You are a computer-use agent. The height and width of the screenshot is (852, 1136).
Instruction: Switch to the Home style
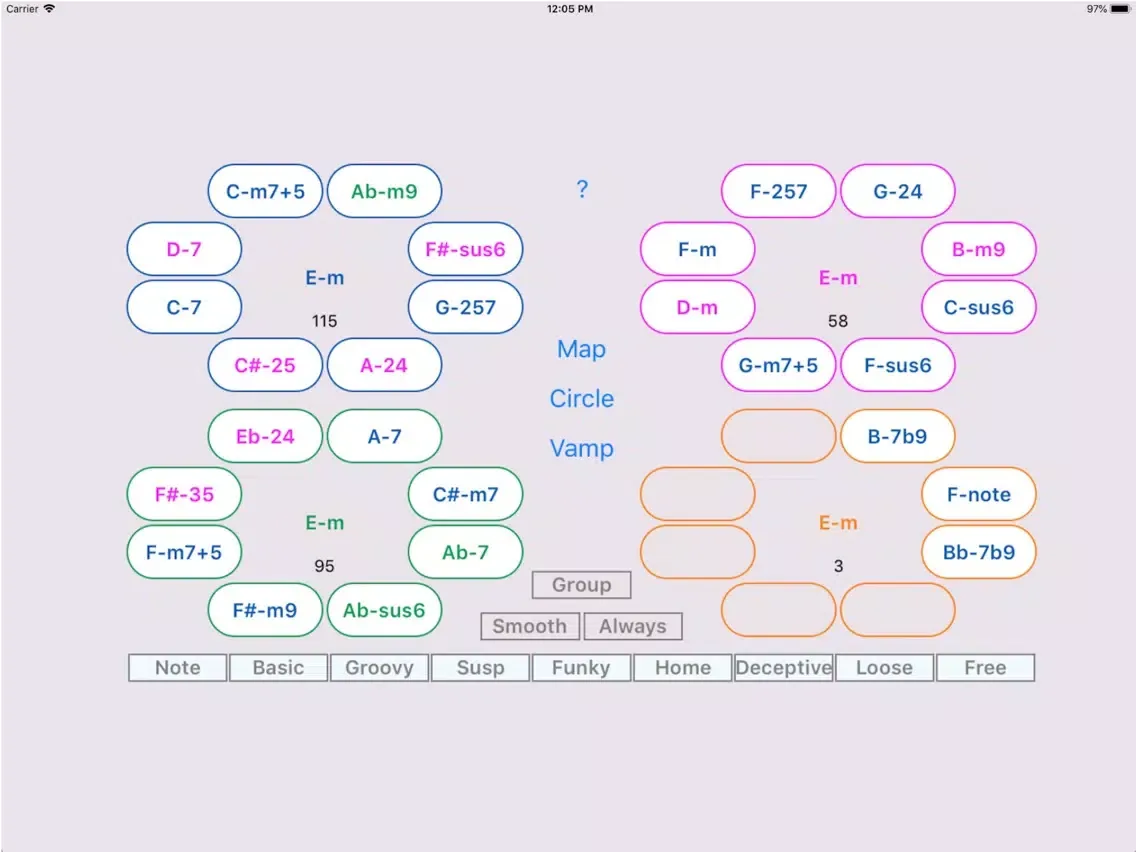click(x=682, y=667)
